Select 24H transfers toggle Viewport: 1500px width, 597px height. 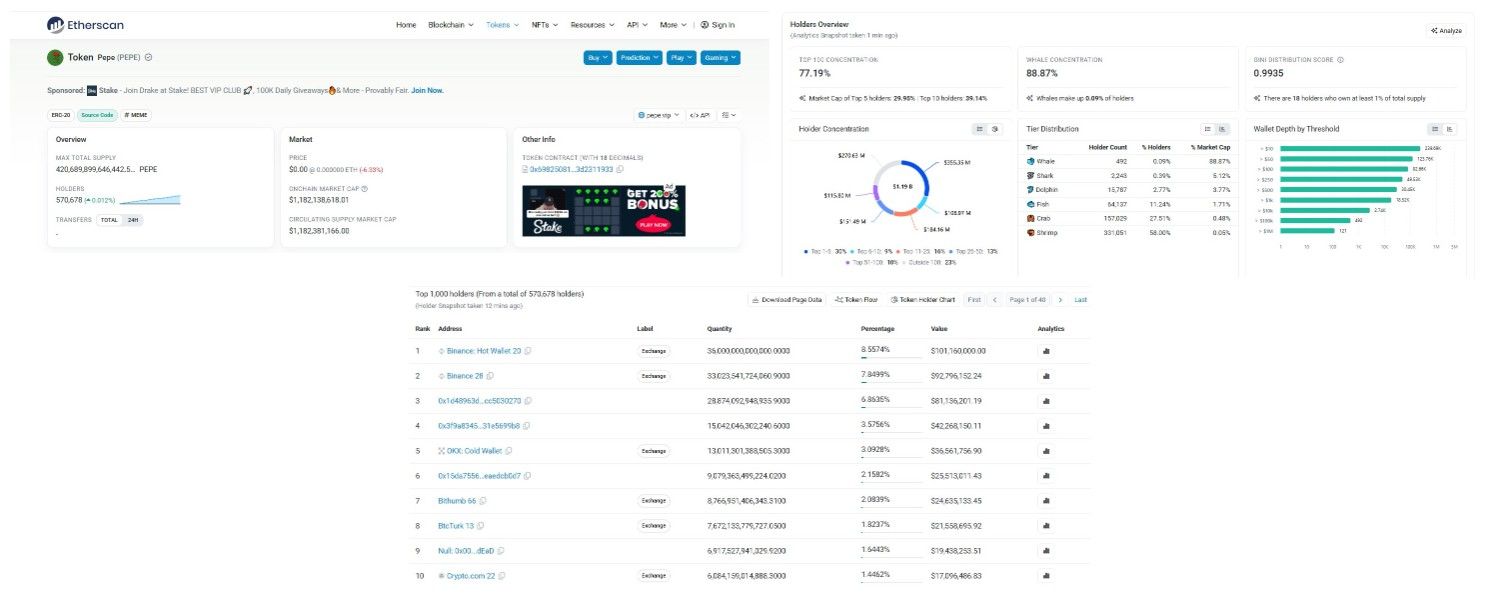133,220
